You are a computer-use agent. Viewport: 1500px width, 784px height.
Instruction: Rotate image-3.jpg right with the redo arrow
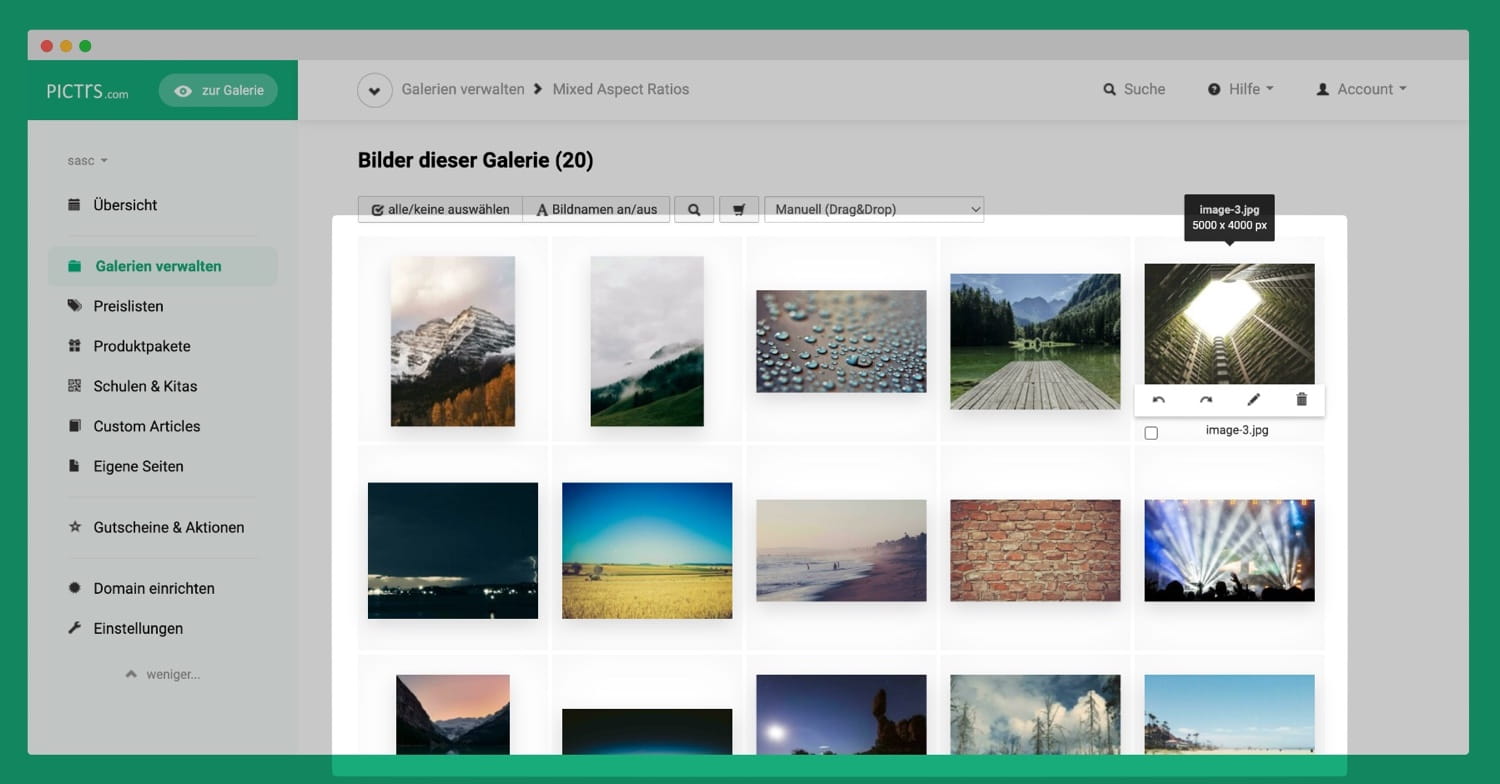(1206, 400)
